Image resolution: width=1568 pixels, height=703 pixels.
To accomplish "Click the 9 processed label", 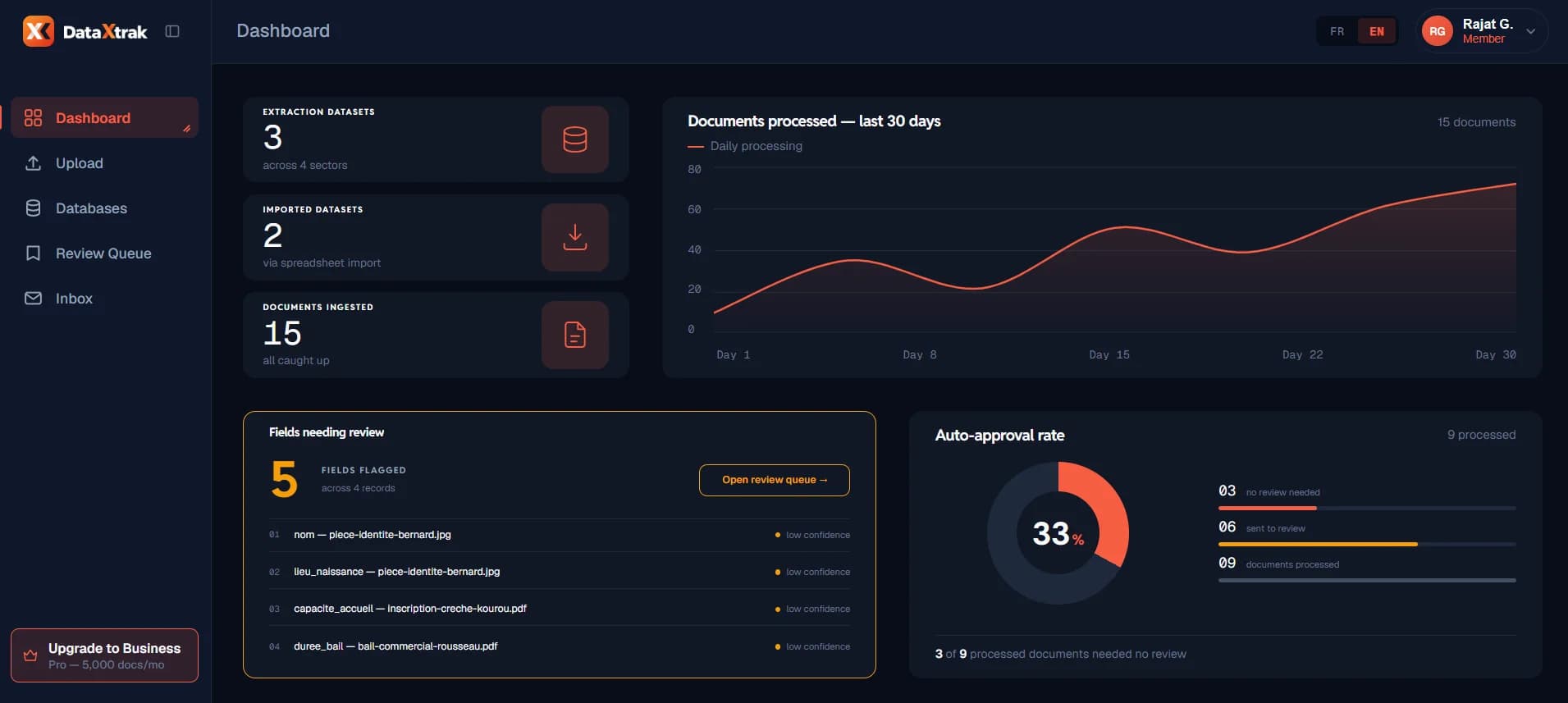I will [x=1481, y=435].
